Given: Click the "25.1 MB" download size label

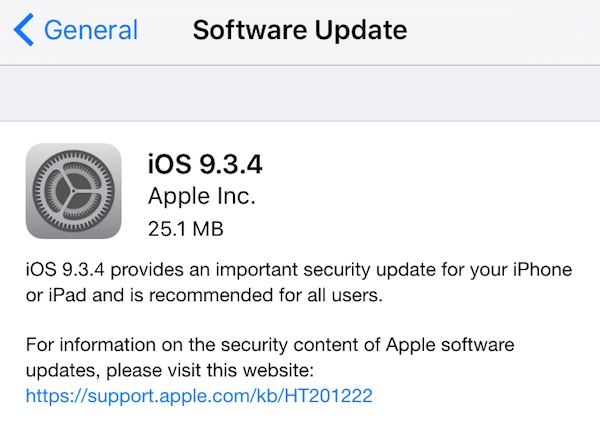Looking at the screenshot, I should click(185, 228).
